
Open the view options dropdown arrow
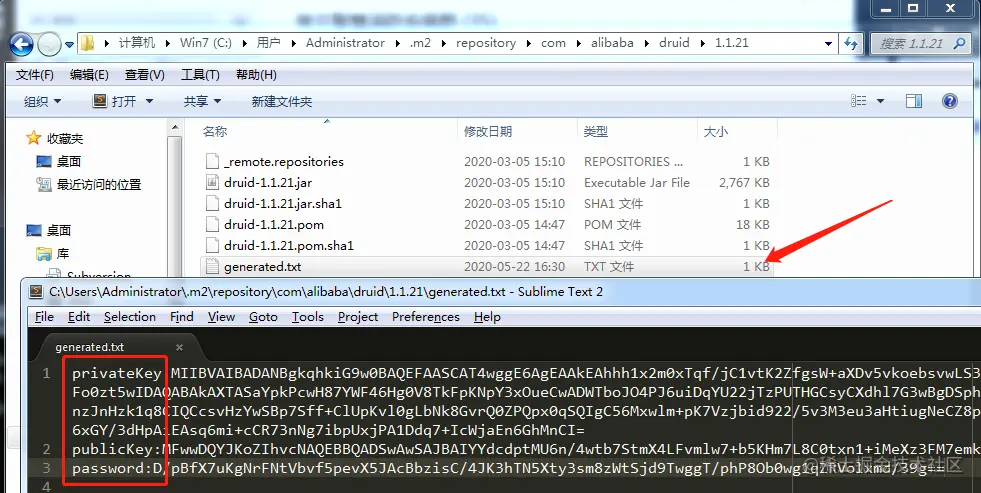pos(880,101)
